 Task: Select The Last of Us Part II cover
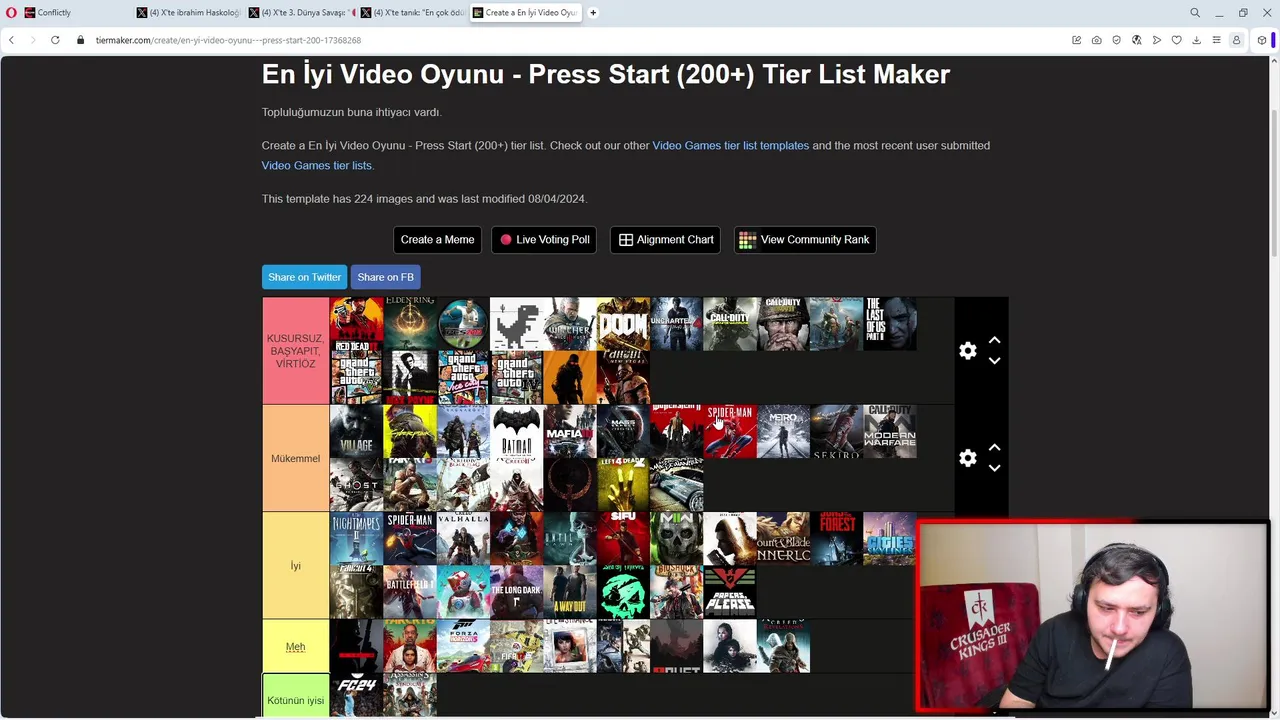tap(889, 324)
